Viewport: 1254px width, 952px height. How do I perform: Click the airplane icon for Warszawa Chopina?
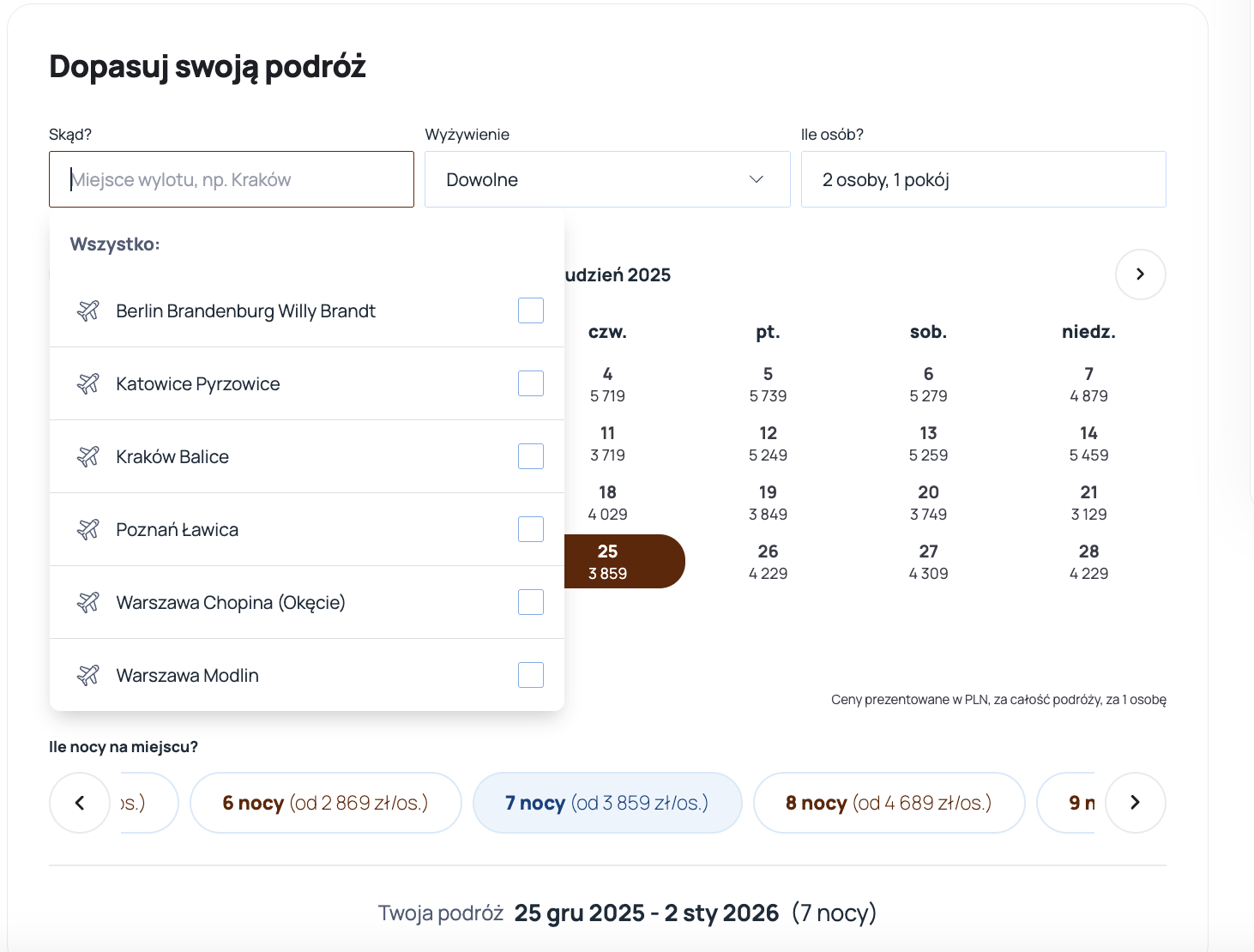[88, 602]
